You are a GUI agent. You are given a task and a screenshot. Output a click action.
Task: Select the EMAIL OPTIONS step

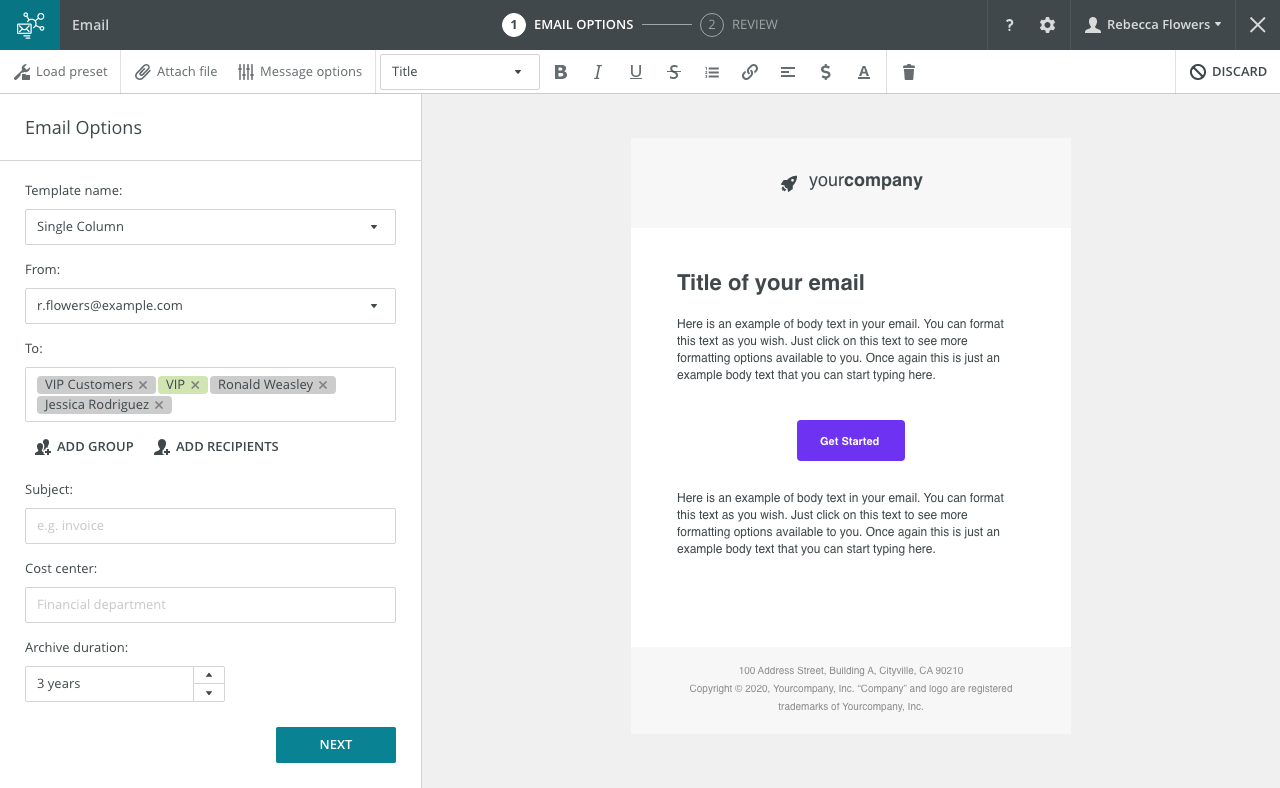[x=568, y=25]
